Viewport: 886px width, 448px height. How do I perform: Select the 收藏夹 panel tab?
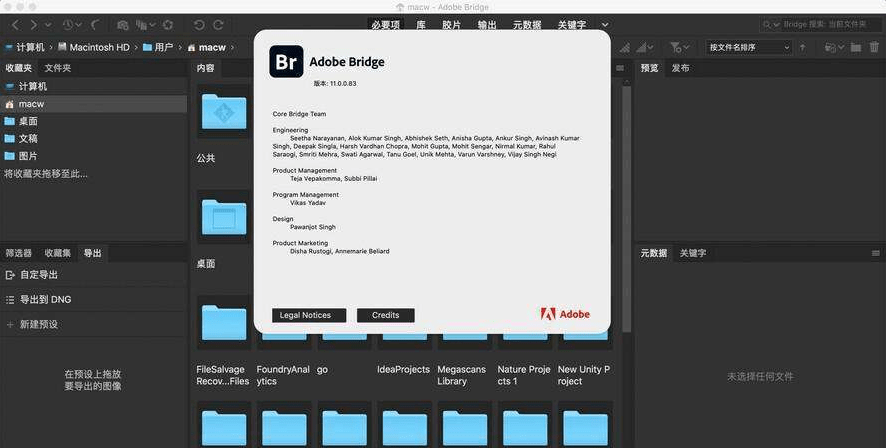click(x=19, y=68)
